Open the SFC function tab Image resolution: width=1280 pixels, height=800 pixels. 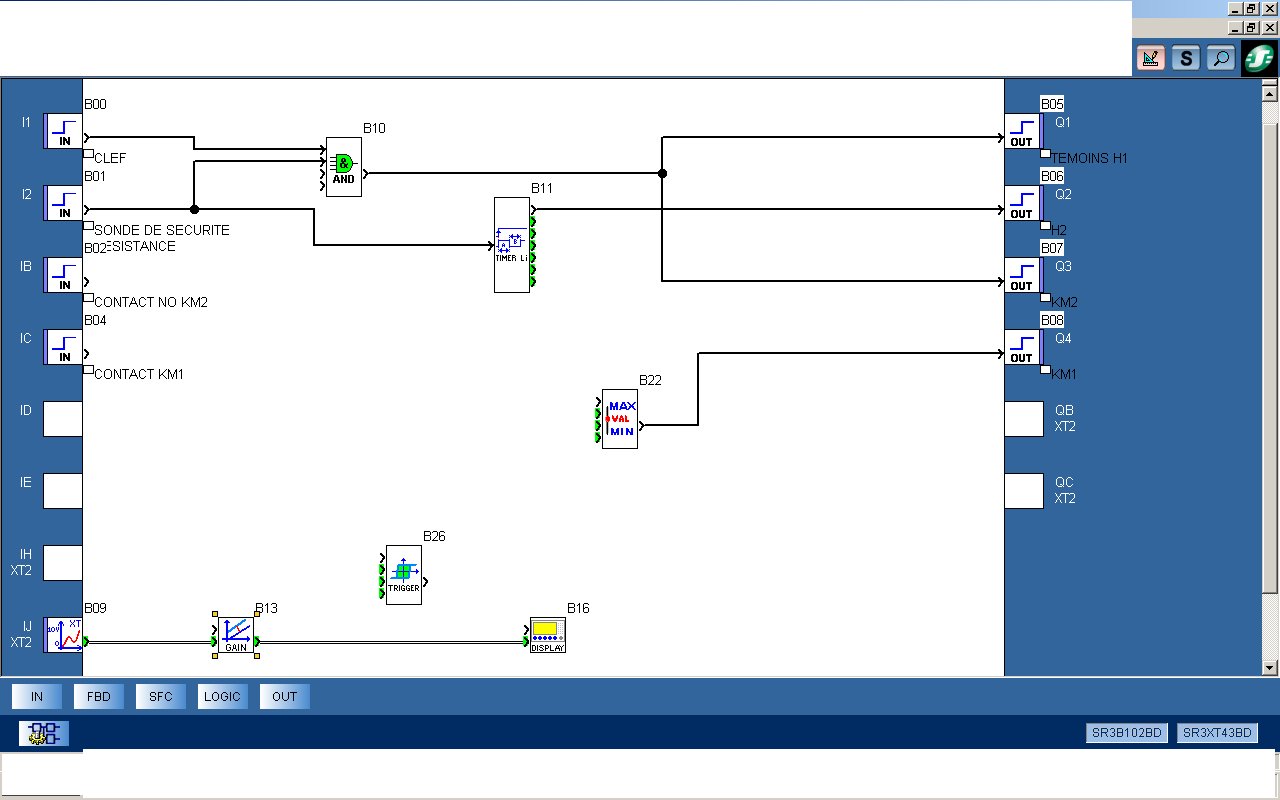pos(161,696)
